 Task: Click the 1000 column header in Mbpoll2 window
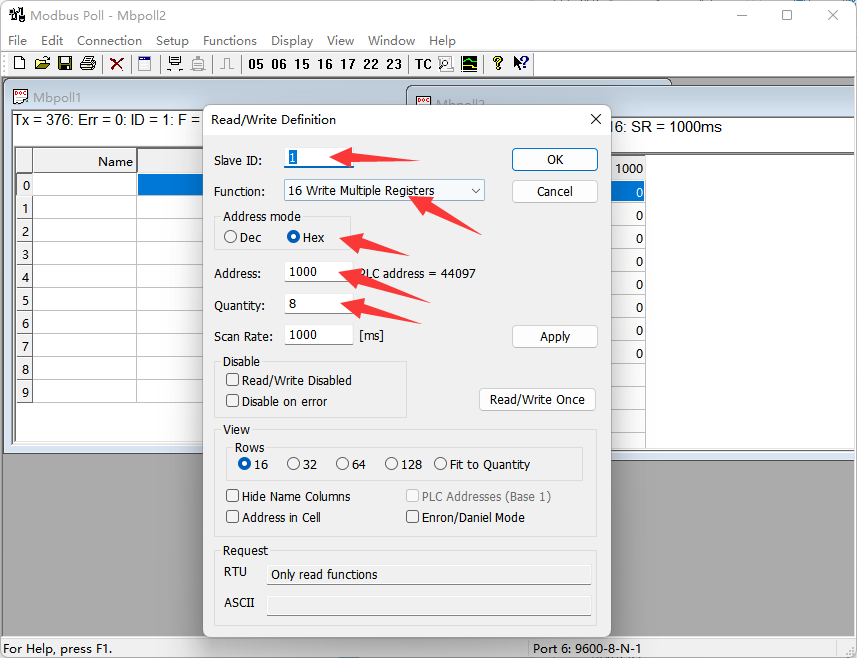[x=629, y=168]
